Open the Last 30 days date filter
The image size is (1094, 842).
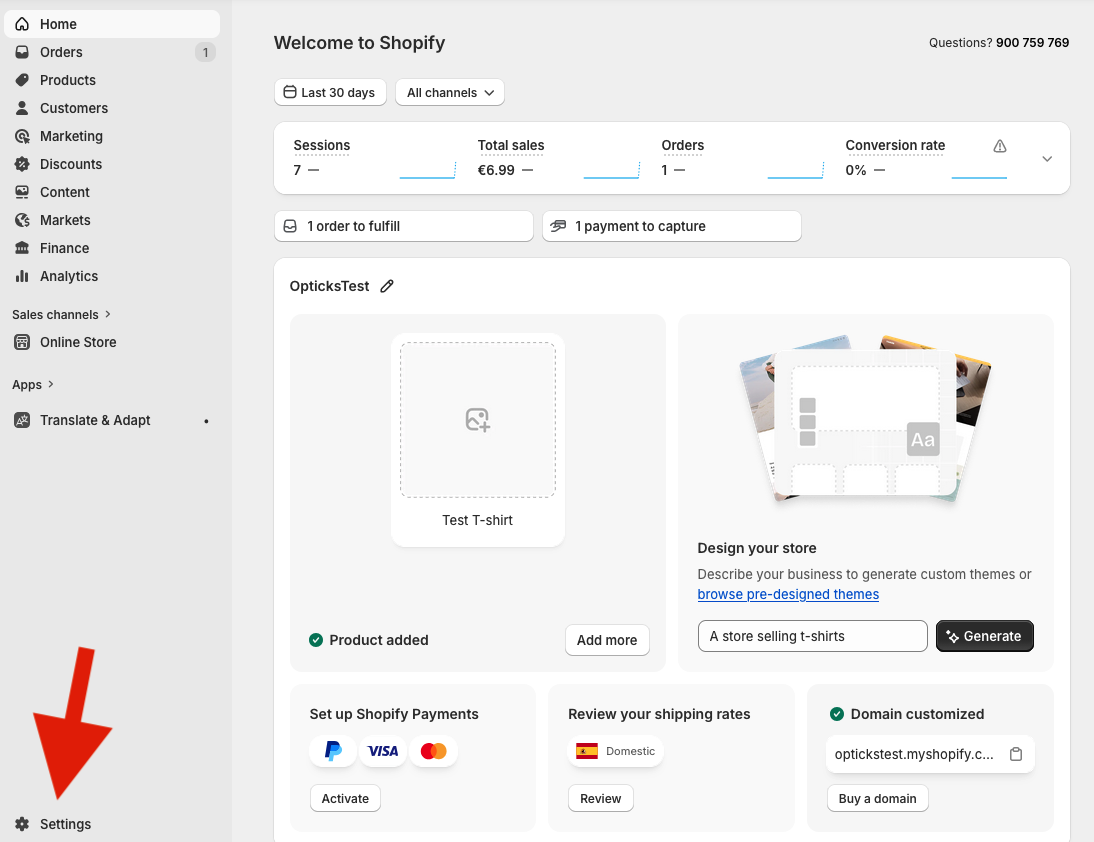click(x=330, y=92)
